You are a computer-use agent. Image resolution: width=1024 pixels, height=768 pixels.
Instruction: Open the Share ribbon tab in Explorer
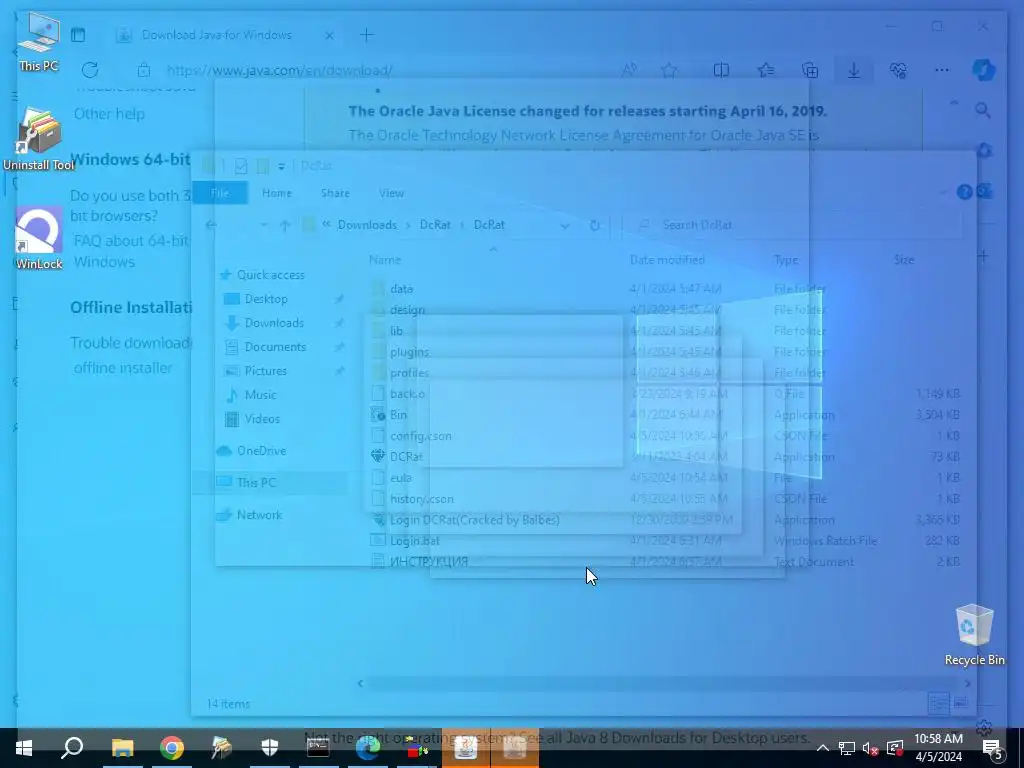335,193
